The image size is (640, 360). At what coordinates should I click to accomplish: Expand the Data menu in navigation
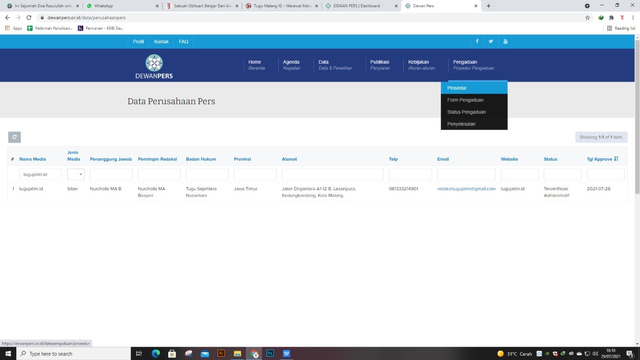tap(335, 65)
